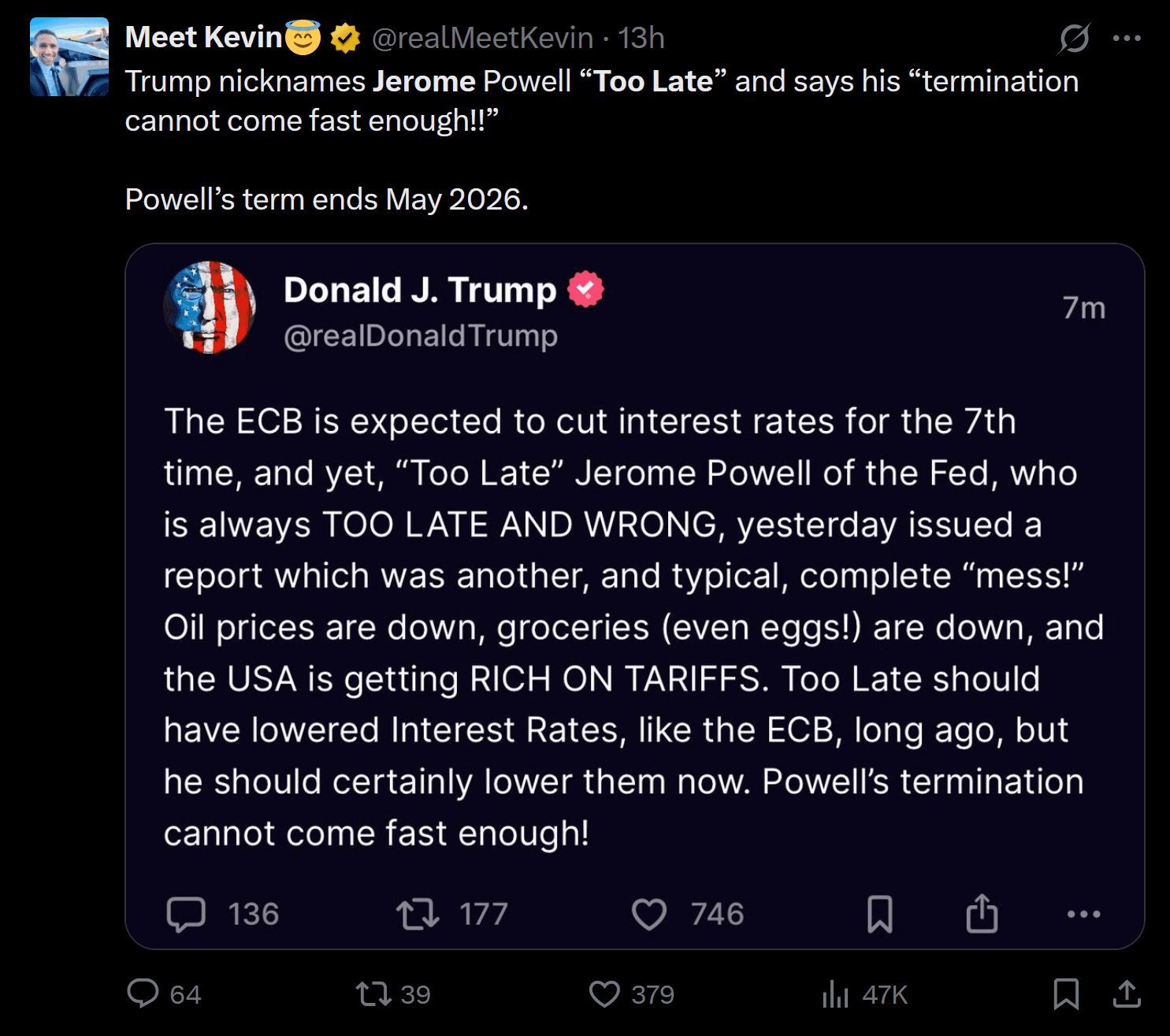Bookmark Meet Kevin's tweet
Screen dimensions: 1170x1036
pos(1066,993)
